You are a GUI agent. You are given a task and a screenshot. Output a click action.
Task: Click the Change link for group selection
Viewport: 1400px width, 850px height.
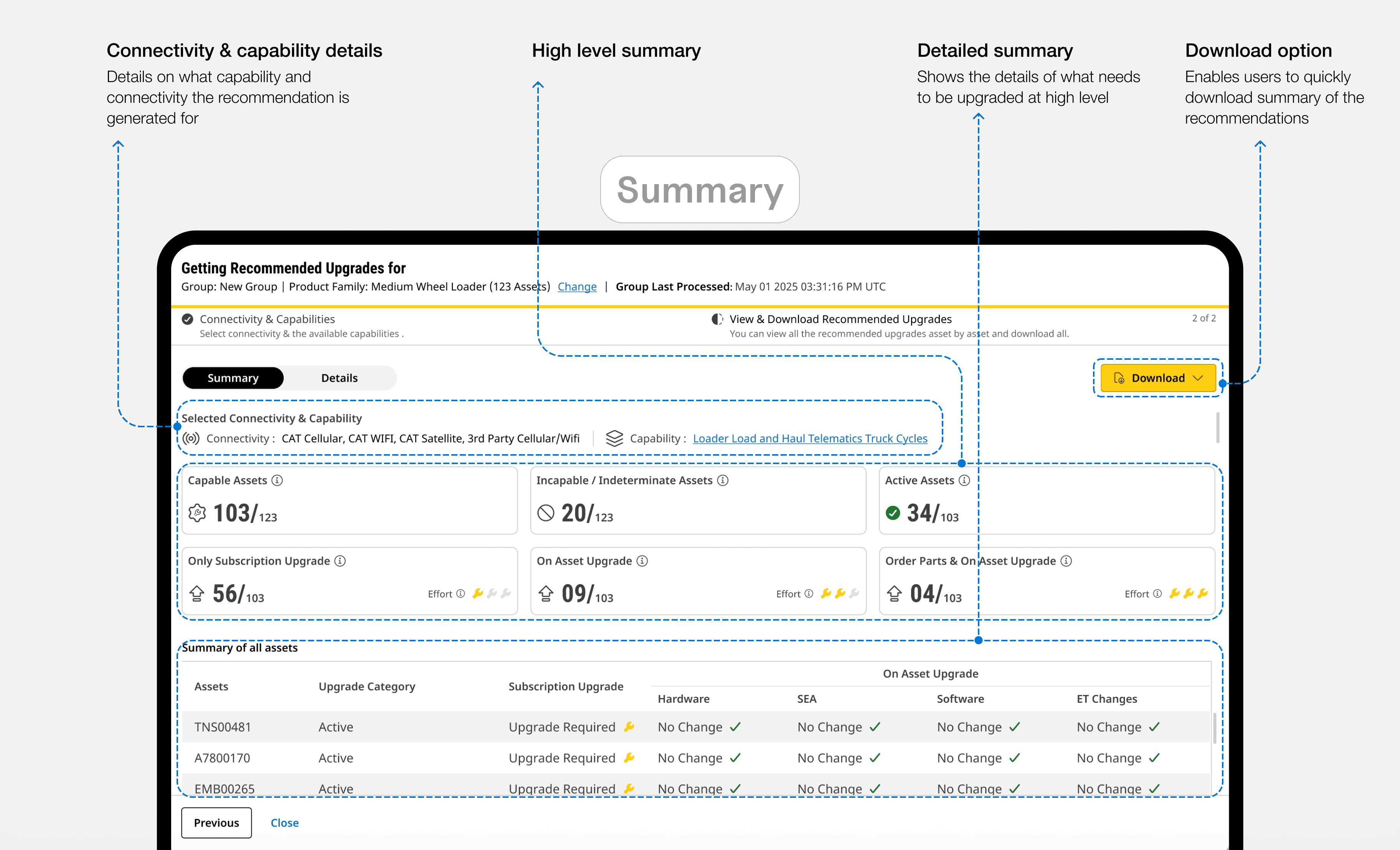pos(577,287)
